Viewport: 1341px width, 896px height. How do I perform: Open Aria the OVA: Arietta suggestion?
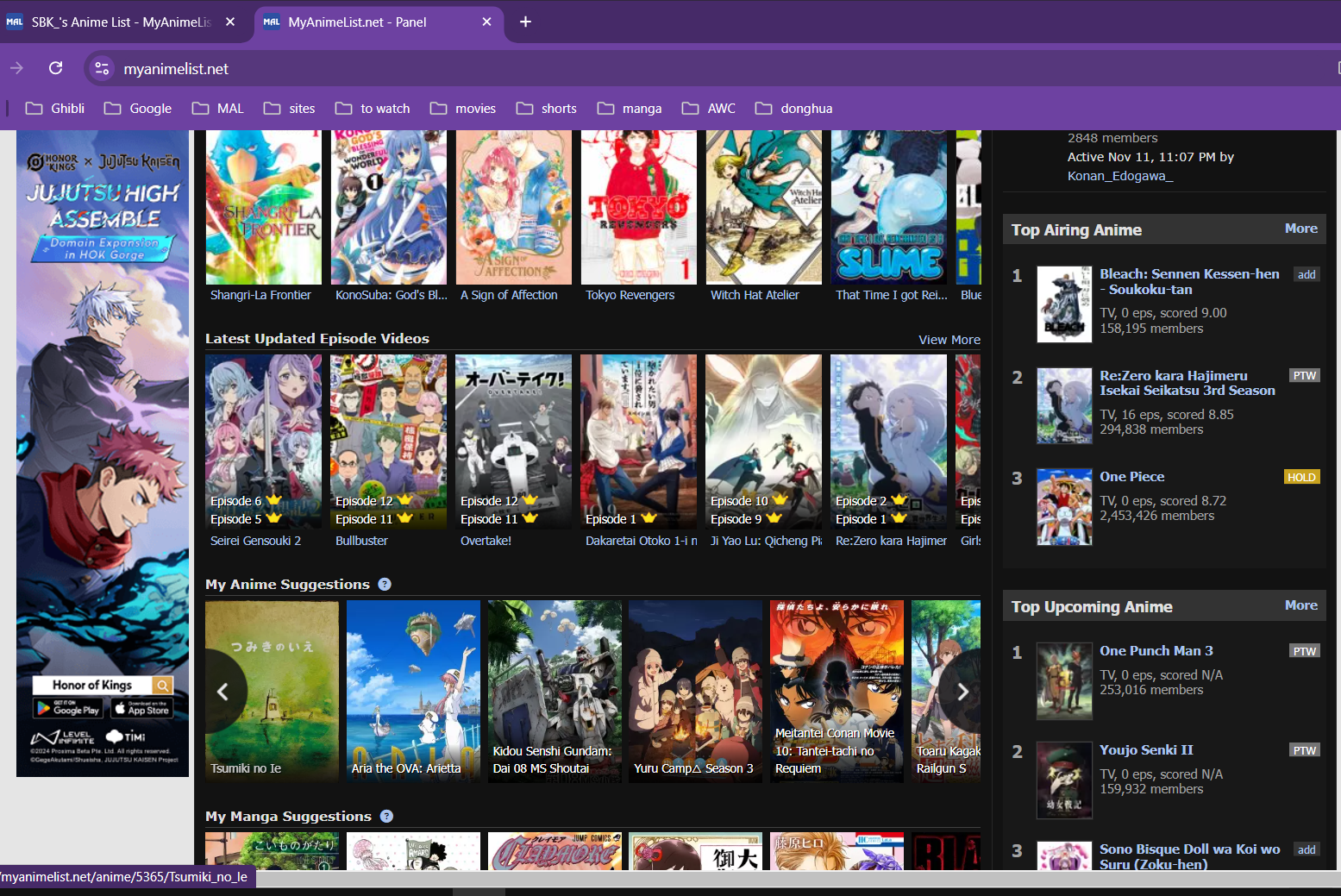pos(413,692)
